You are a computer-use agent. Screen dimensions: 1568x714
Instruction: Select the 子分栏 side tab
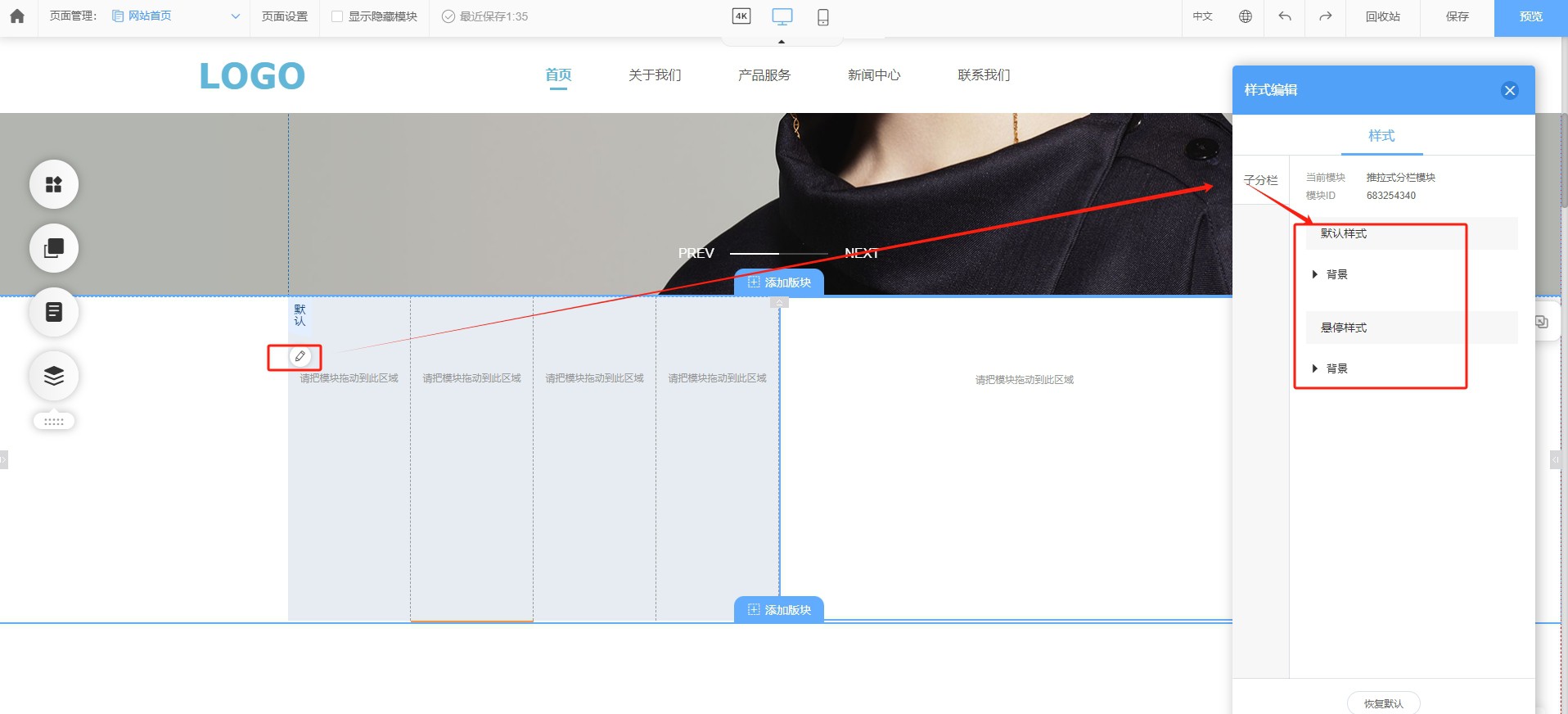pos(1260,180)
